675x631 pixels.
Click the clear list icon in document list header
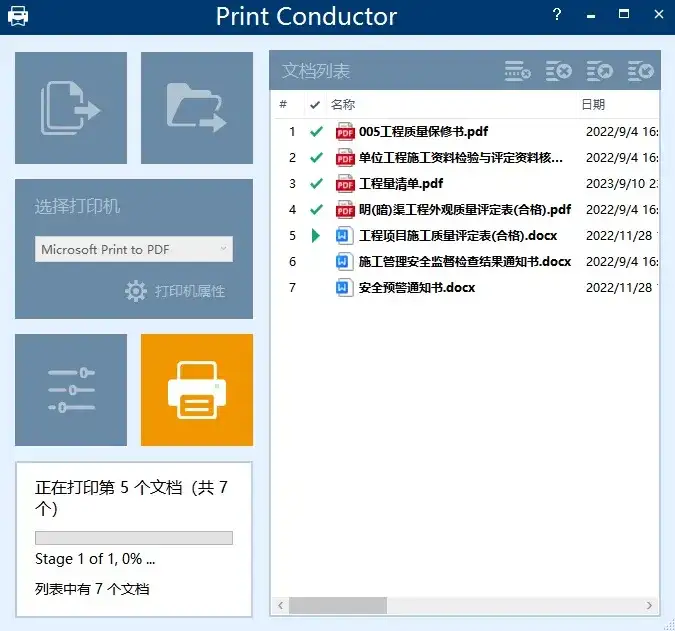coord(517,71)
